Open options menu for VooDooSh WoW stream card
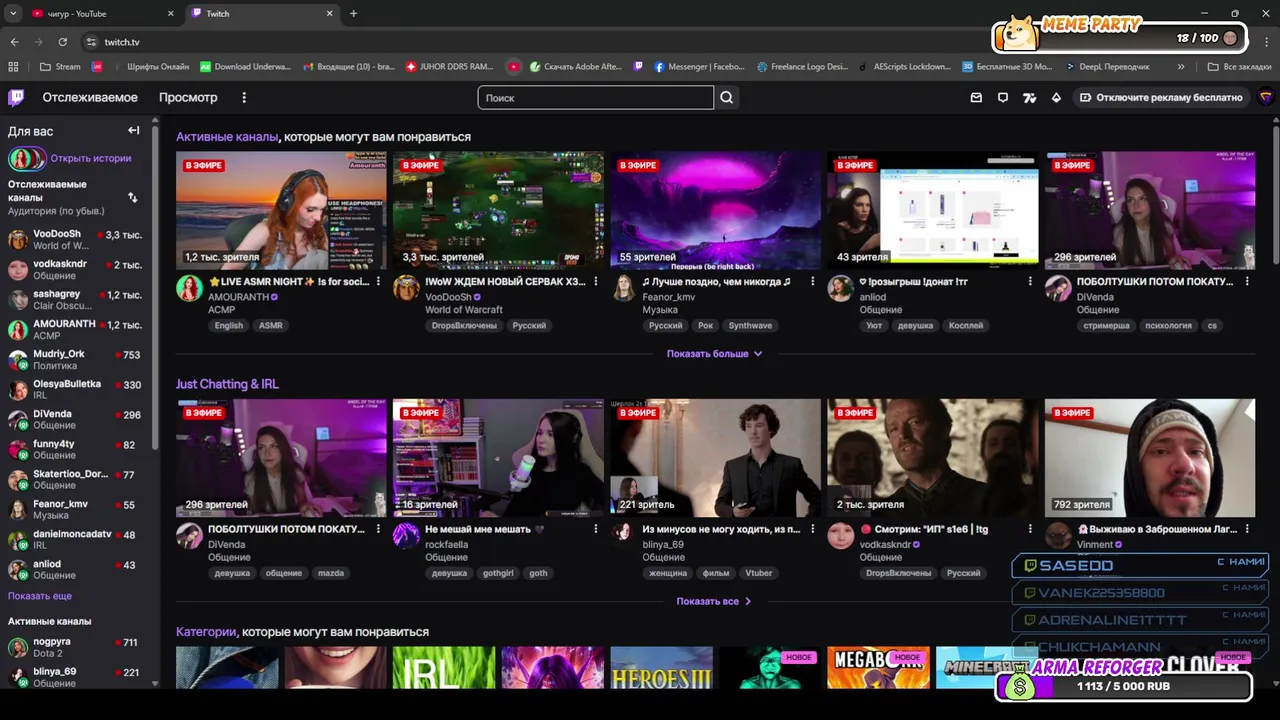This screenshot has height=720, width=1280. (x=595, y=282)
